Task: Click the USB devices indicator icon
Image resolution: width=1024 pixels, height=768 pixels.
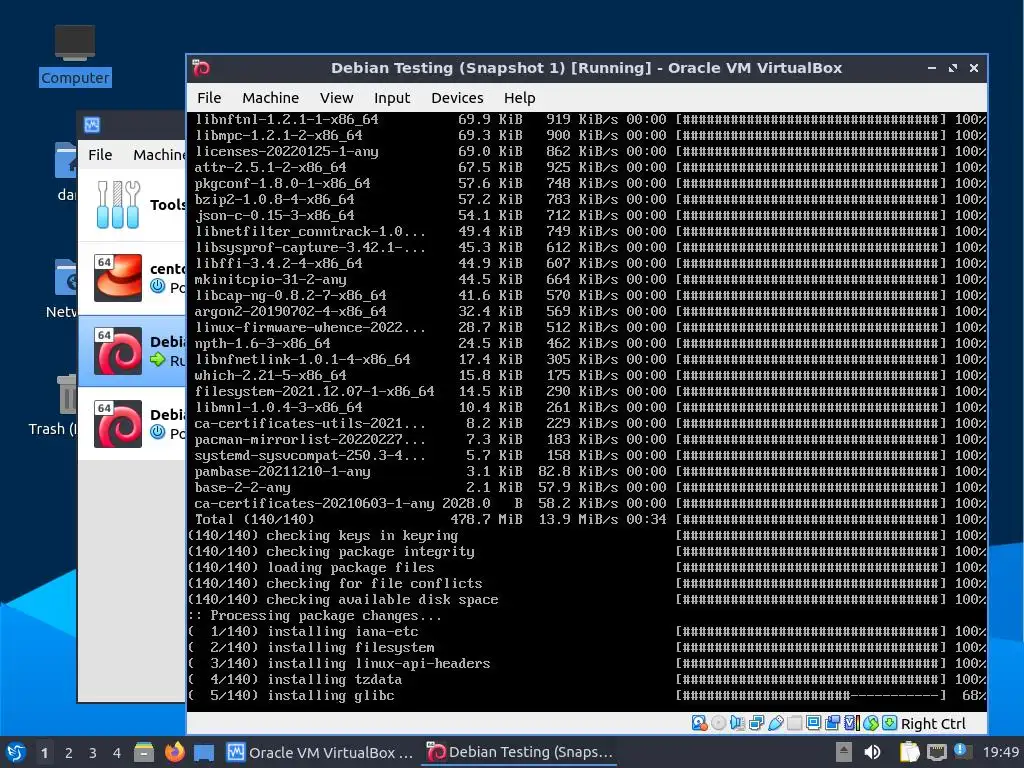Action: point(775,723)
